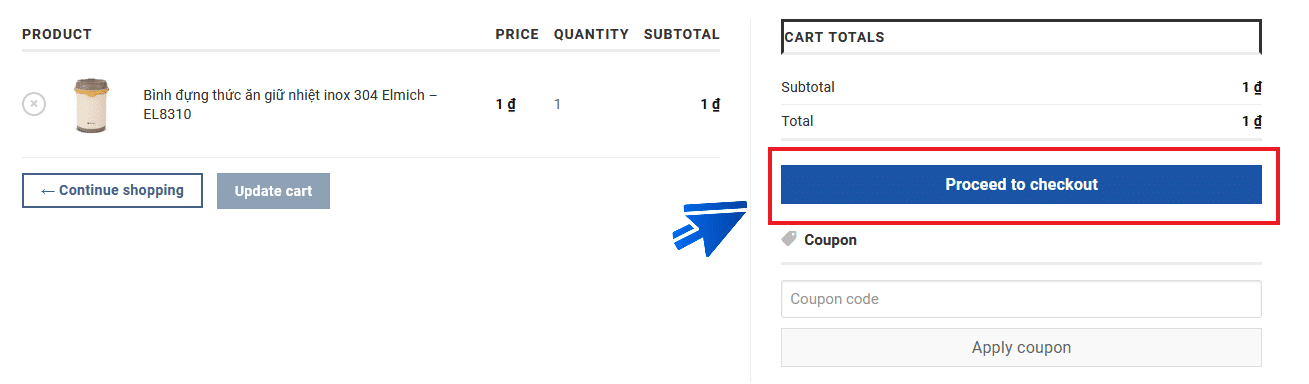Click the Subtotal amount in cart totals
Image resolution: width=1309 pixels, height=384 pixels.
coord(1251,87)
